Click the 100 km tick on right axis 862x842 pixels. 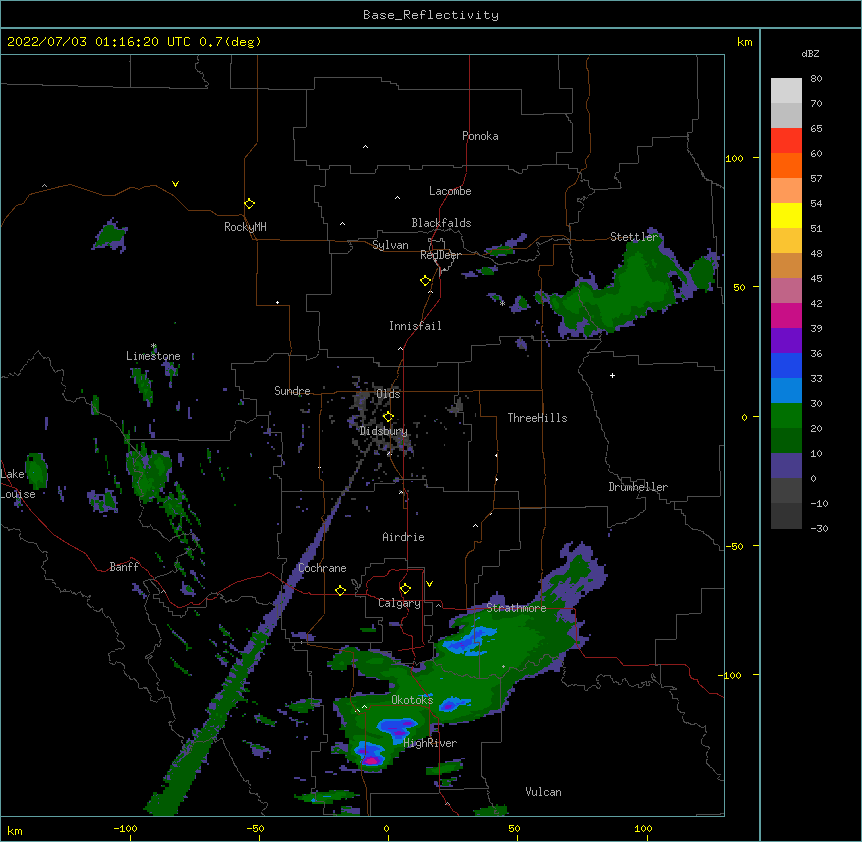pos(734,159)
